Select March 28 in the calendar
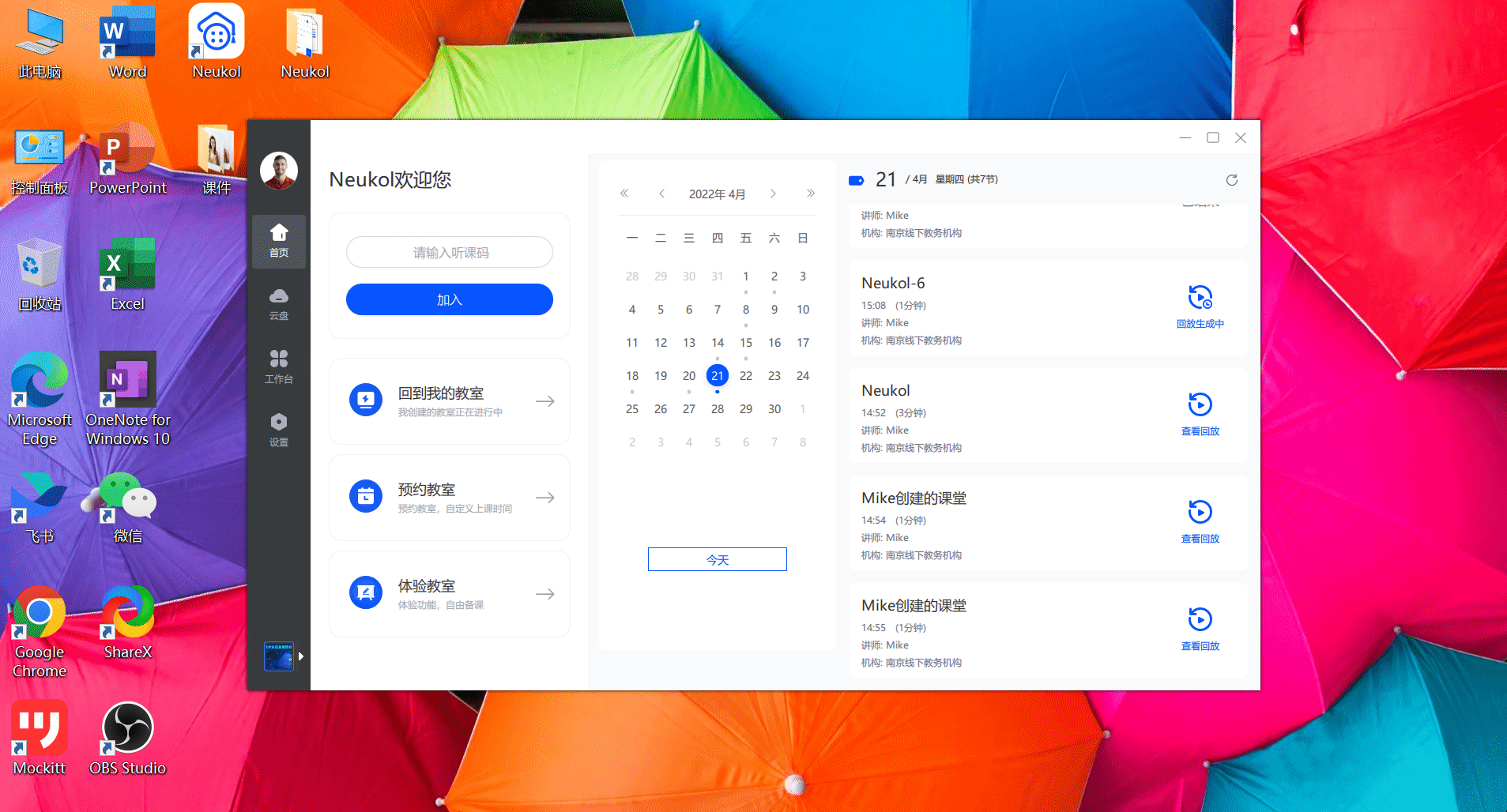Screen dimensions: 1507x812 coord(632,276)
